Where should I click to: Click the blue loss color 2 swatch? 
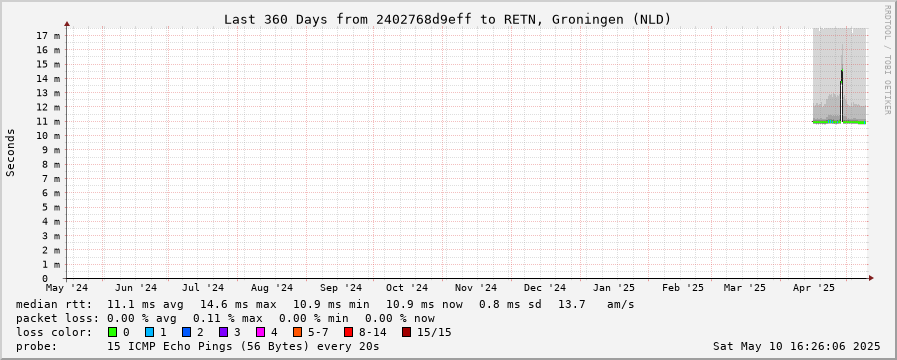click(x=186, y=332)
